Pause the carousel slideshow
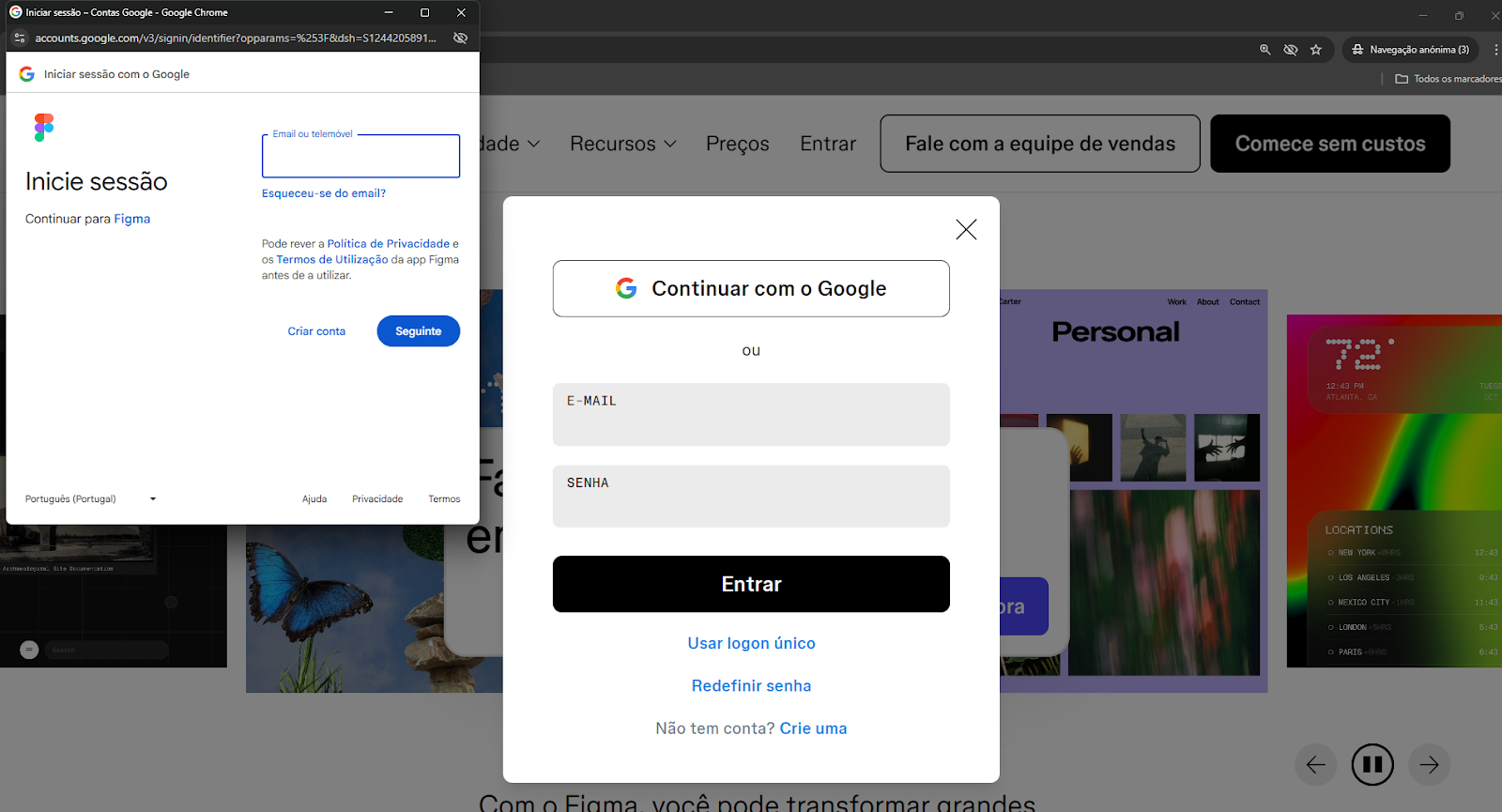 coord(1372,765)
